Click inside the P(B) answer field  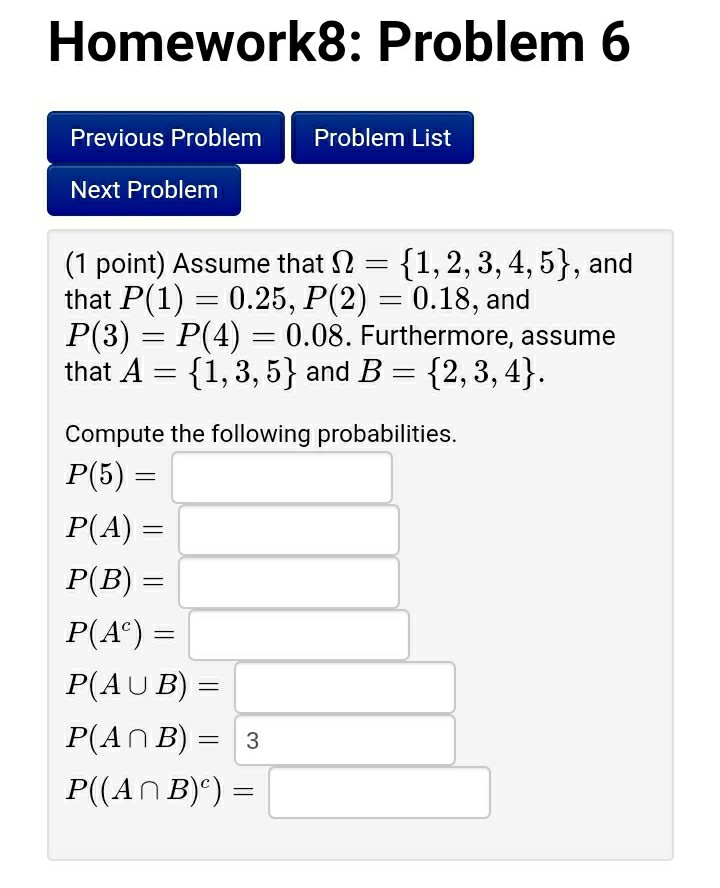[287, 581]
